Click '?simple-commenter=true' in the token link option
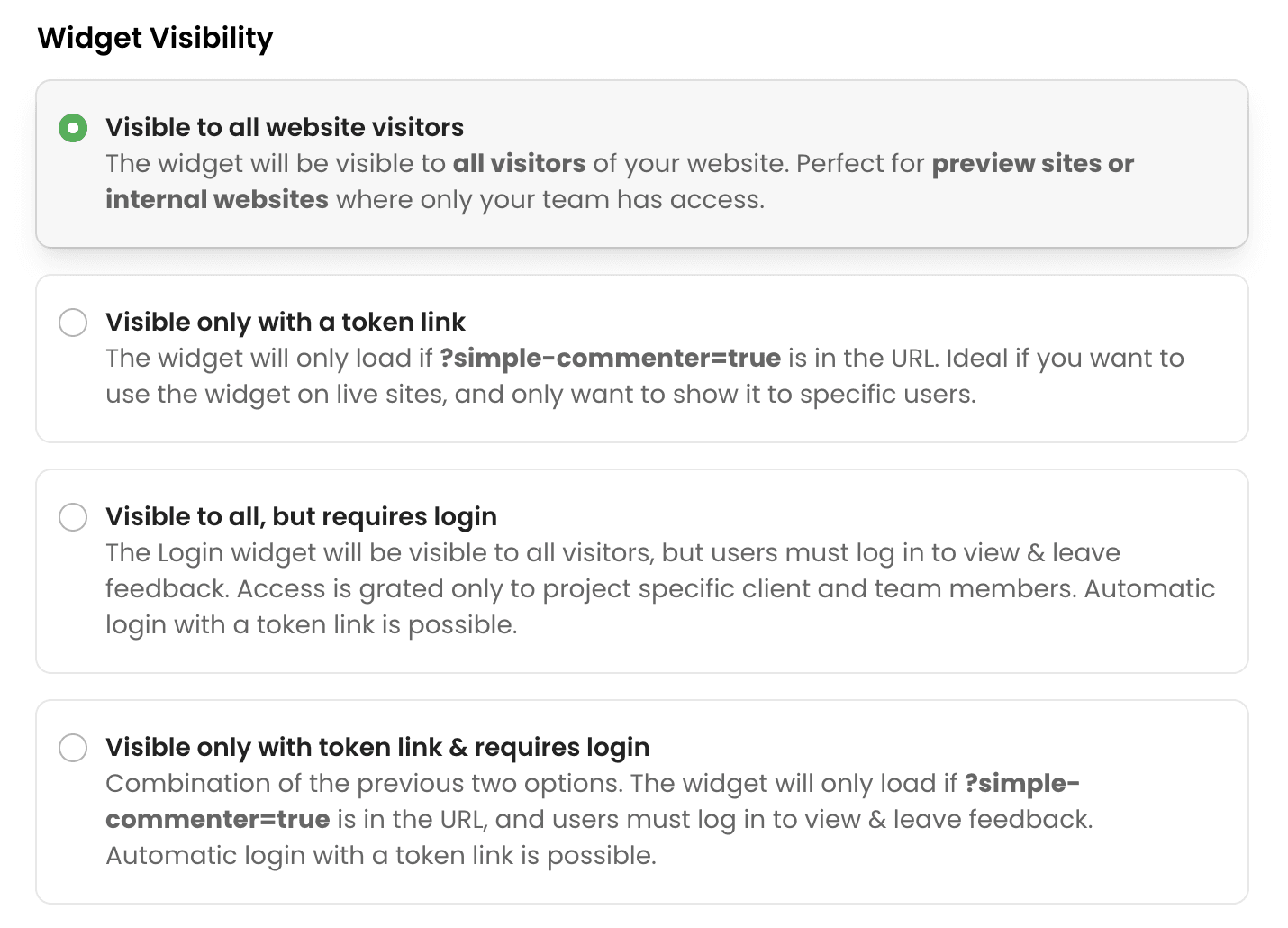Image resolution: width=1288 pixels, height=928 pixels. [610, 359]
